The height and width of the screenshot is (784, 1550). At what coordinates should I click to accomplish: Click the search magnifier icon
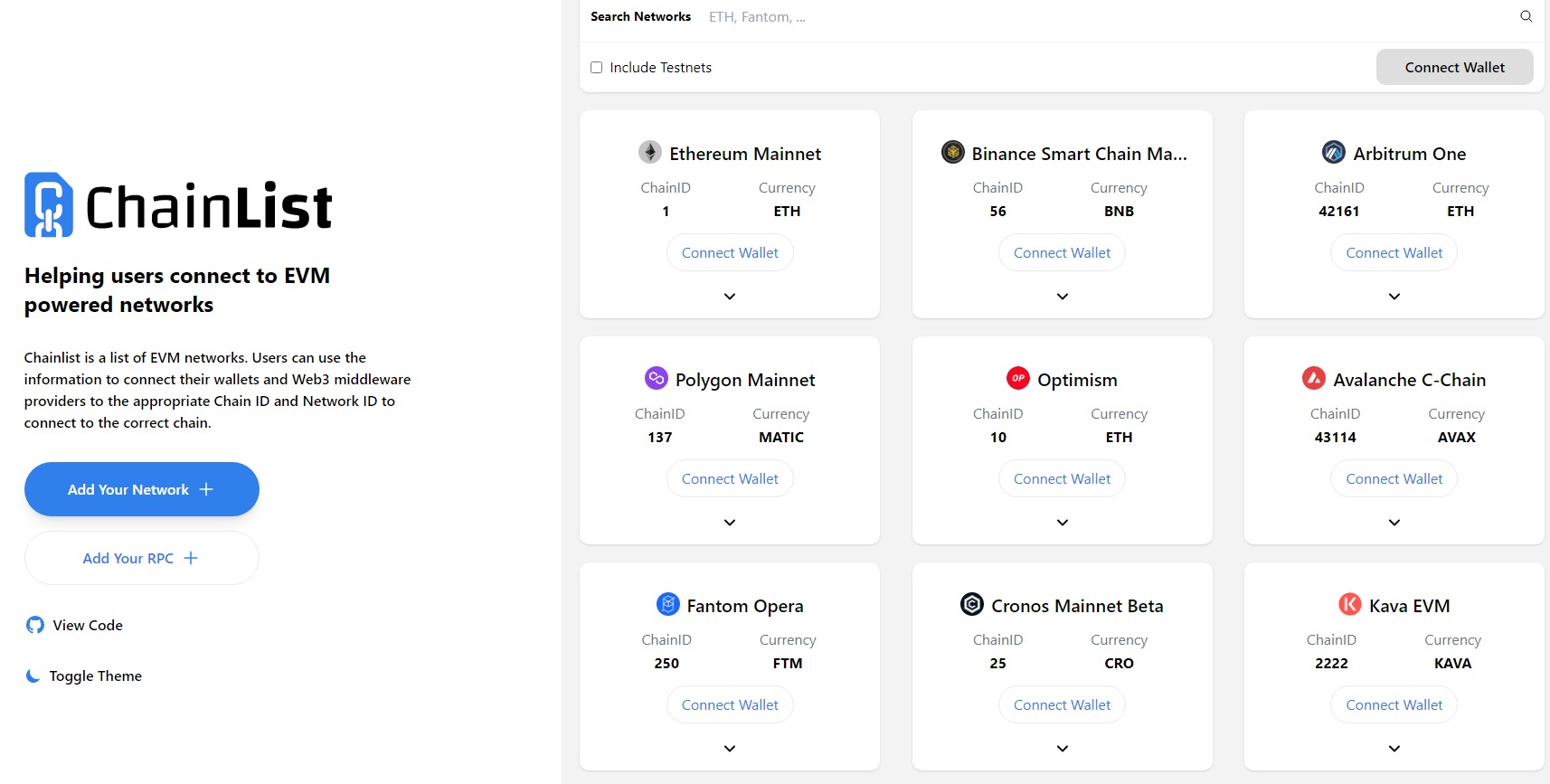coord(1526,16)
